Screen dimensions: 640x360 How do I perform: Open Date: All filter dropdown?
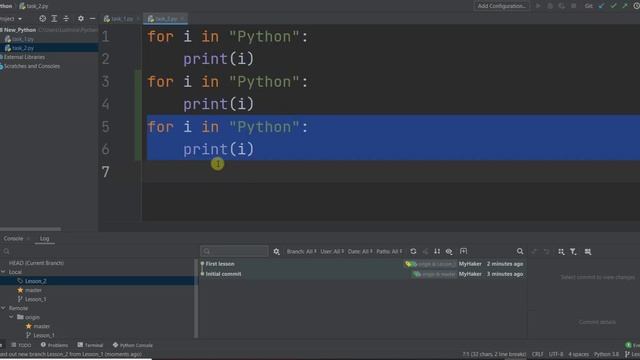pos(360,251)
